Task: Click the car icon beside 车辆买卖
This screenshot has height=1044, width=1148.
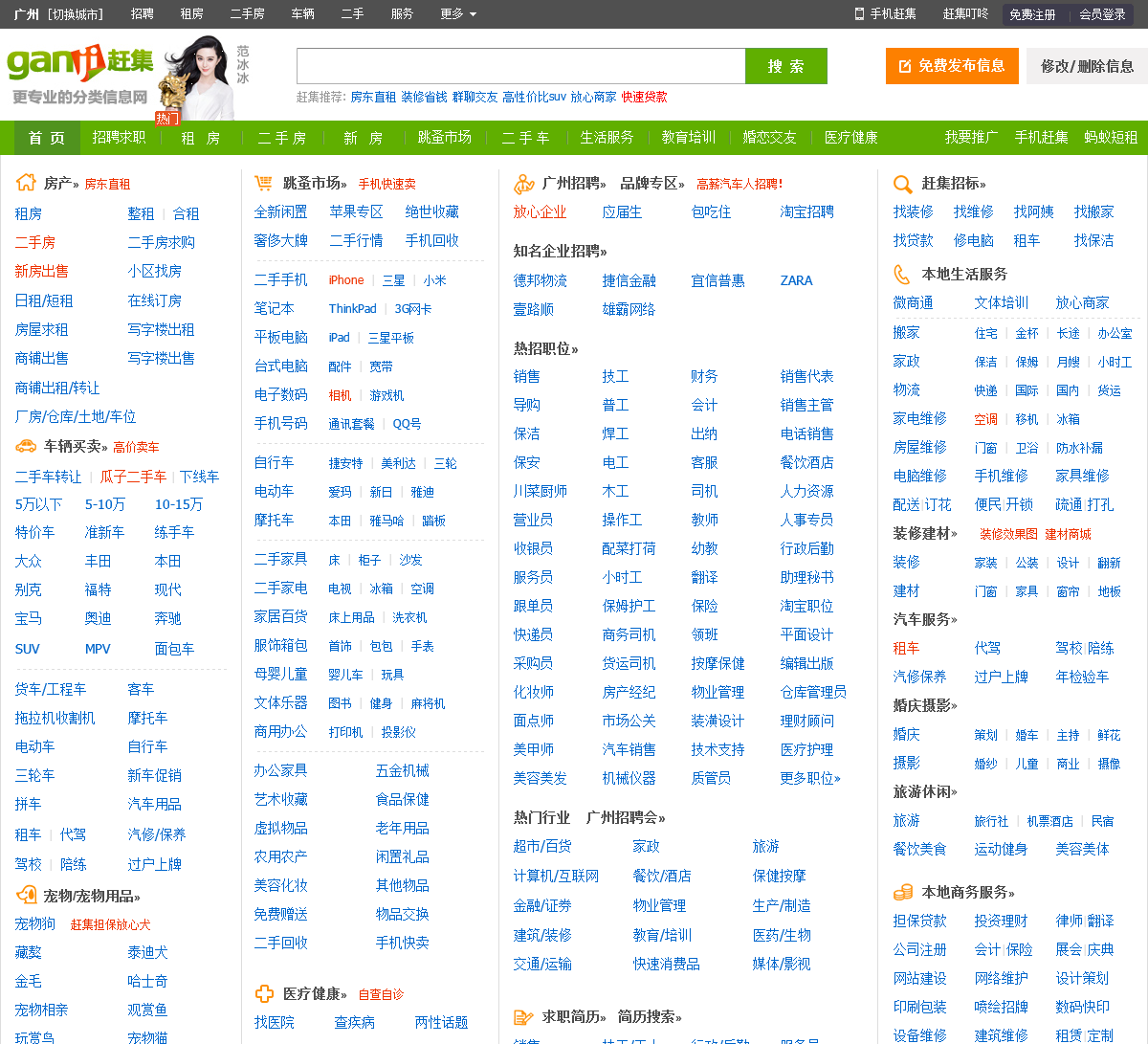Action: (26, 446)
